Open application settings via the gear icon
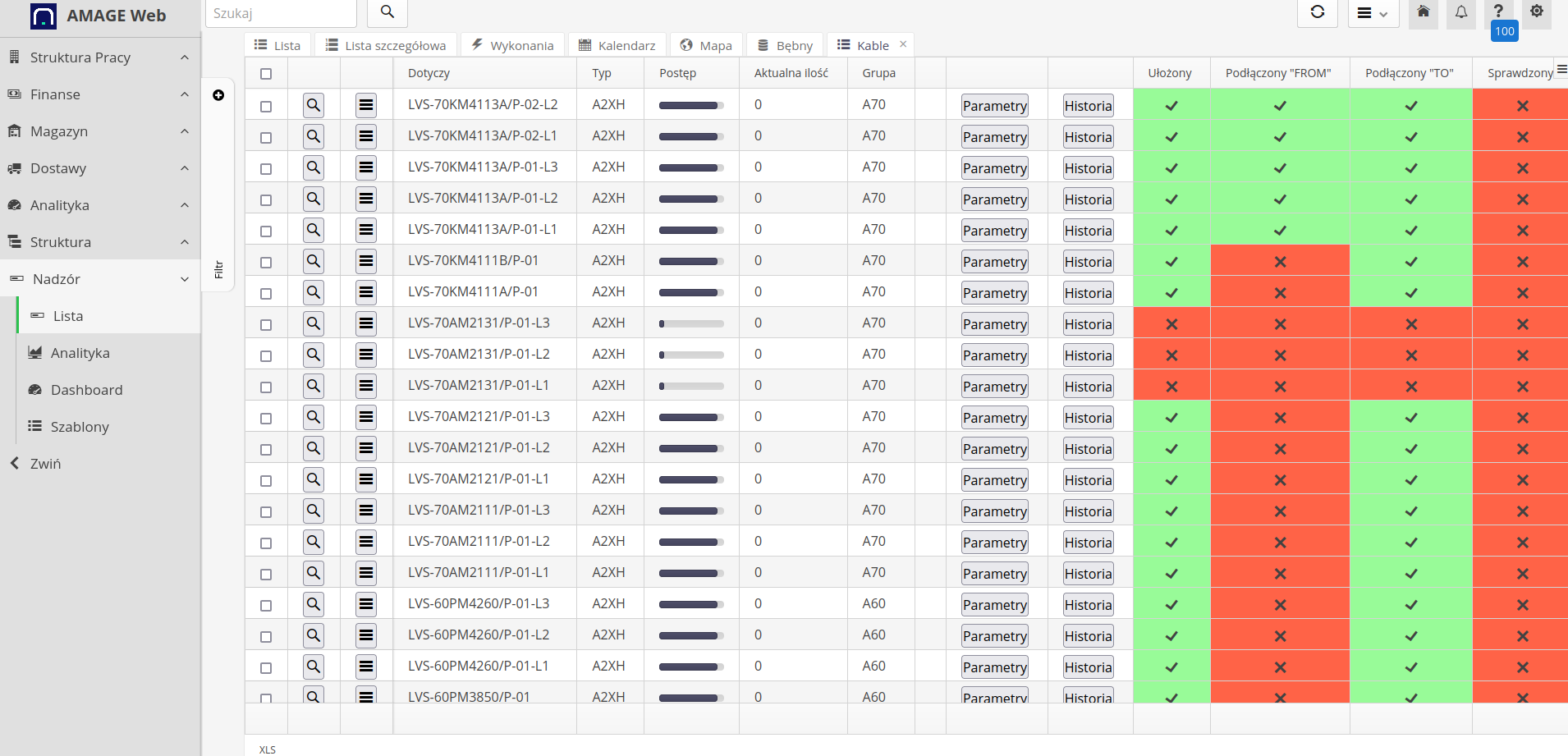 tap(1538, 13)
